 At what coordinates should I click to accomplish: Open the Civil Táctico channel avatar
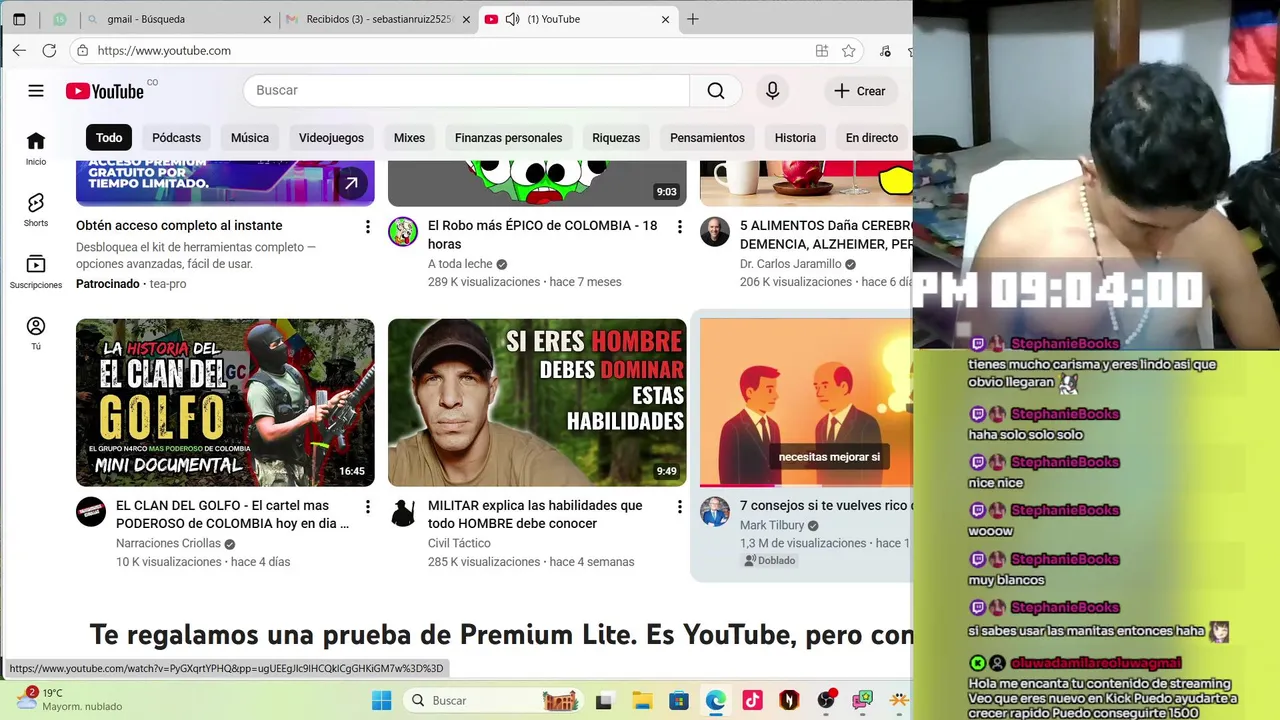pos(403,512)
